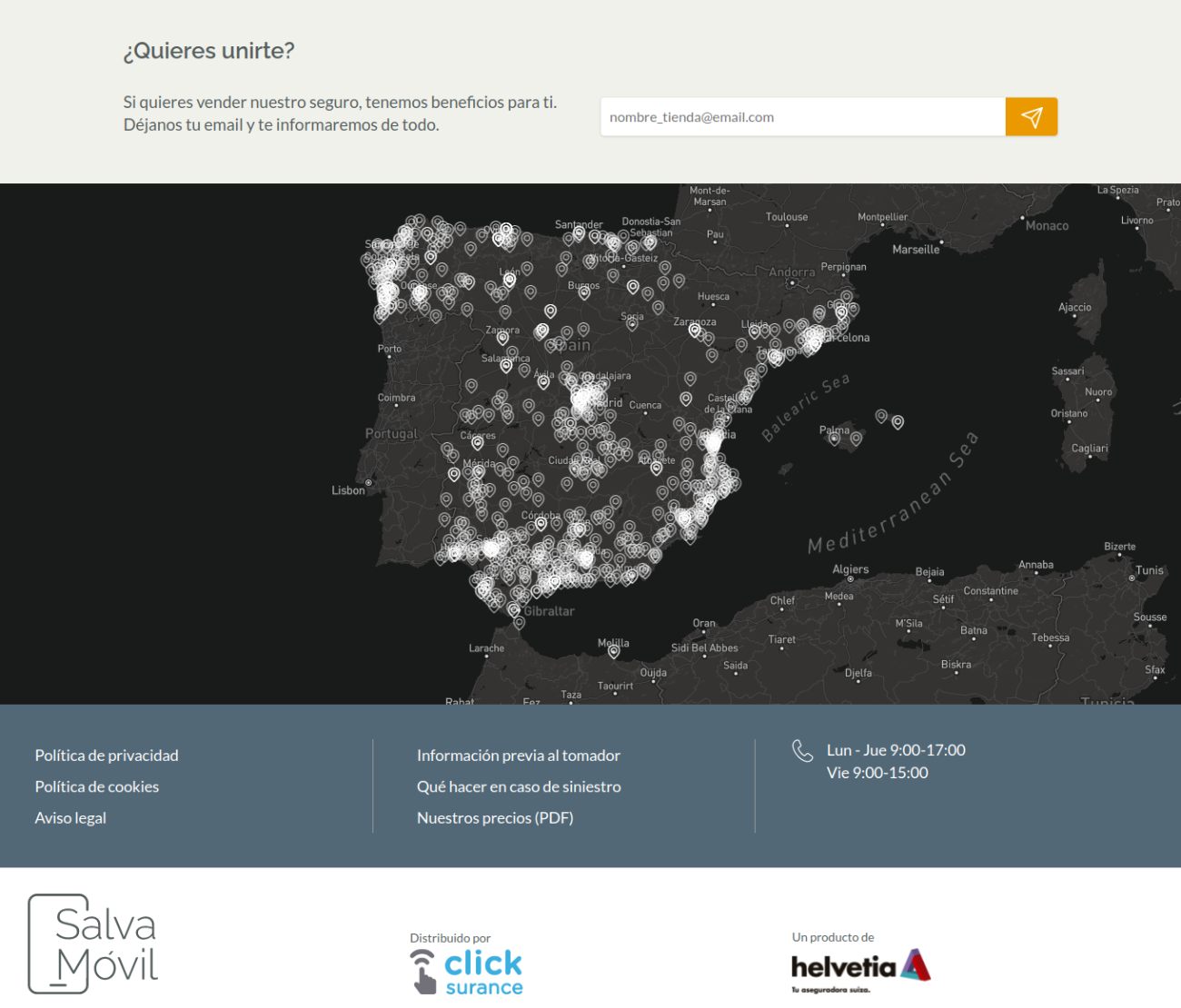Image resolution: width=1181 pixels, height=1008 pixels.
Task: Click the Vie 9:00-15:00 hours text
Action: pos(877,773)
